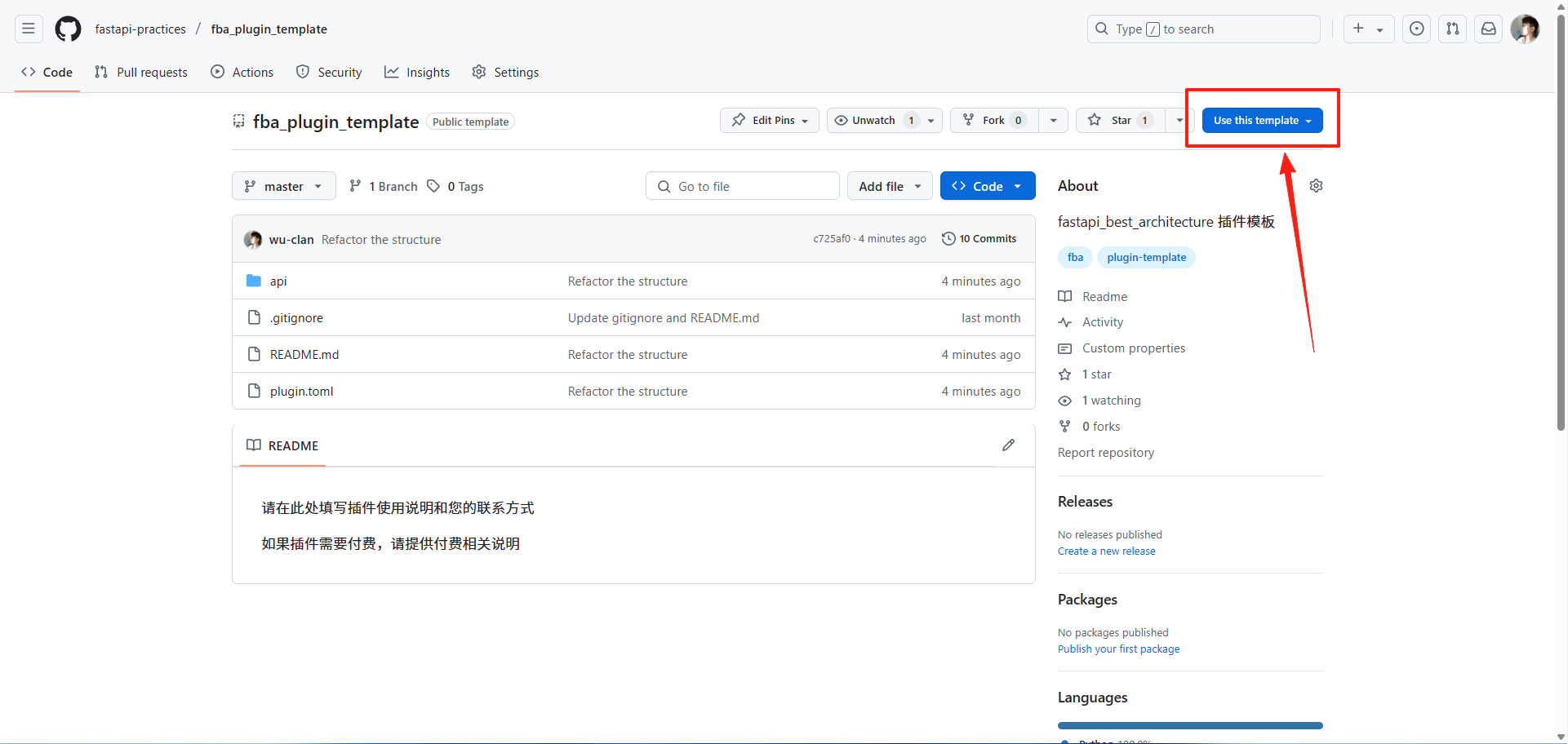Switch to the Actions tab

242,73
